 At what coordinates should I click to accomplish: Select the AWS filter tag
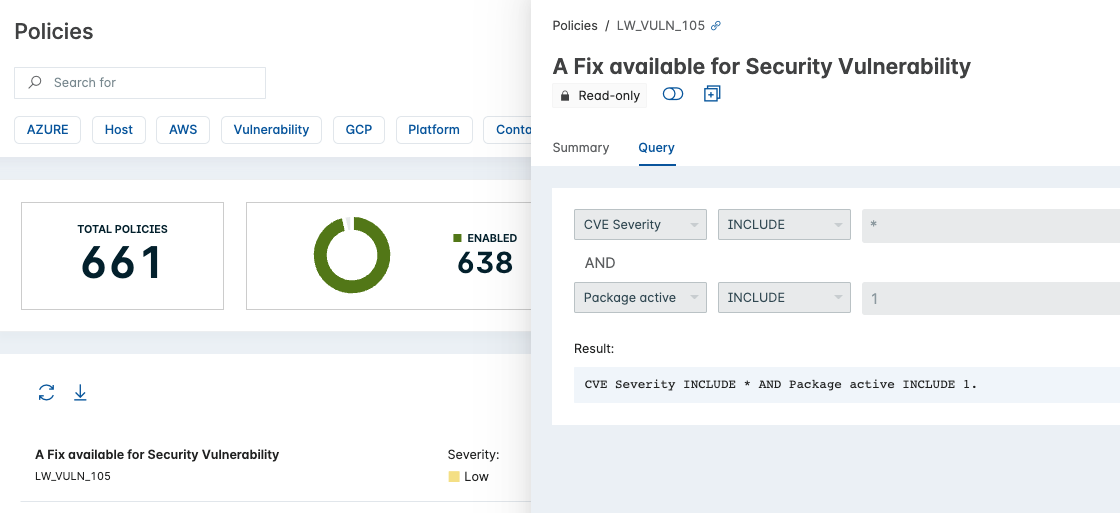click(183, 130)
